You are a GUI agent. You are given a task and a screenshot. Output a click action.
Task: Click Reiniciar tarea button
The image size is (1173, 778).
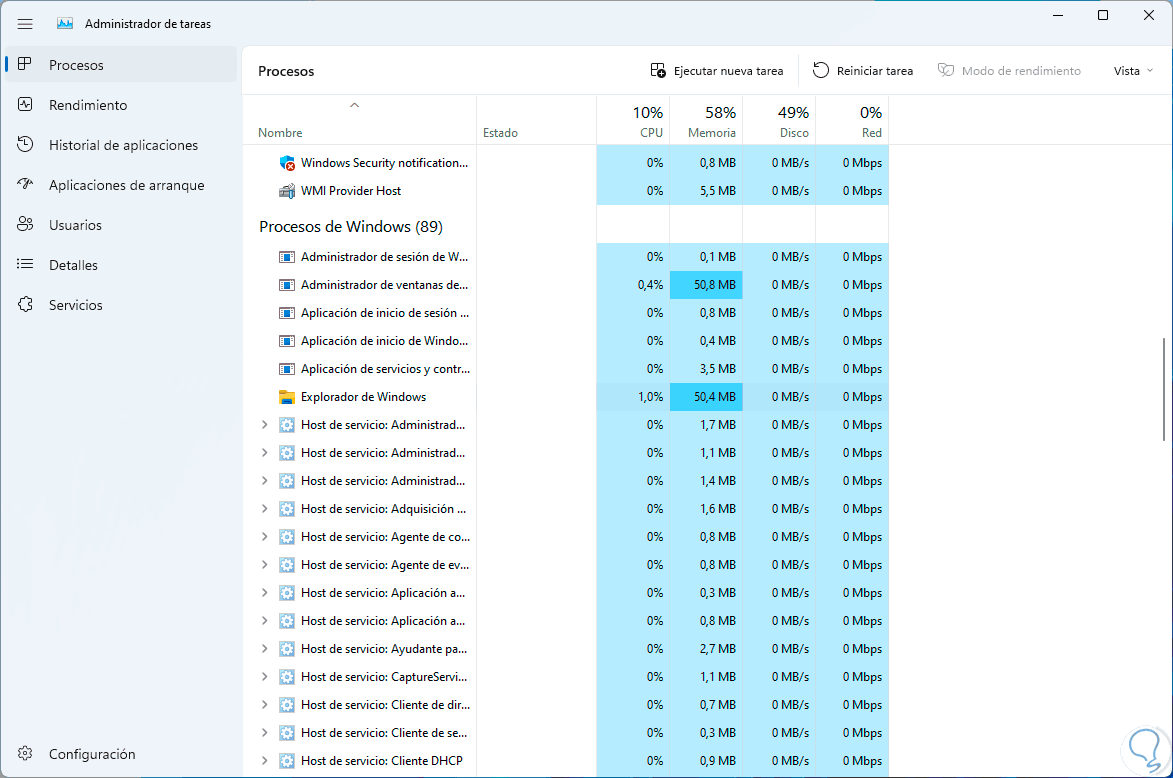click(863, 71)
